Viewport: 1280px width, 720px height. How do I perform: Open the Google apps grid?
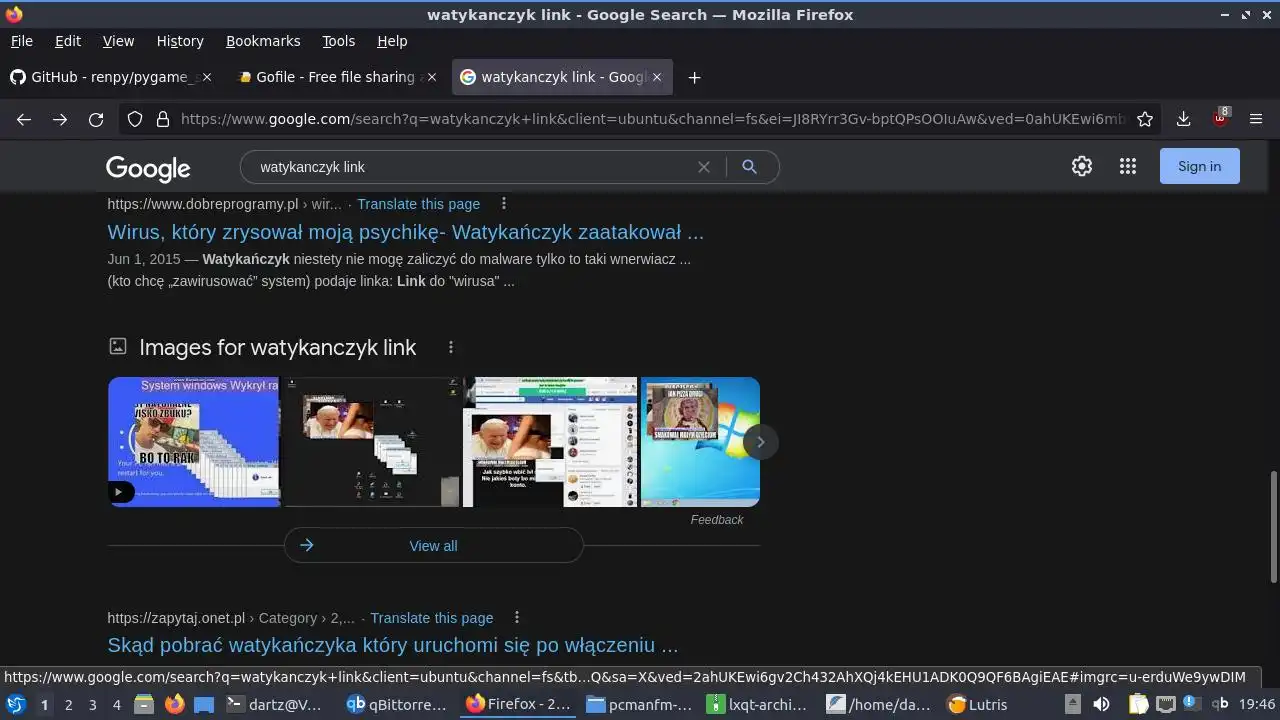pos(1128,166)
